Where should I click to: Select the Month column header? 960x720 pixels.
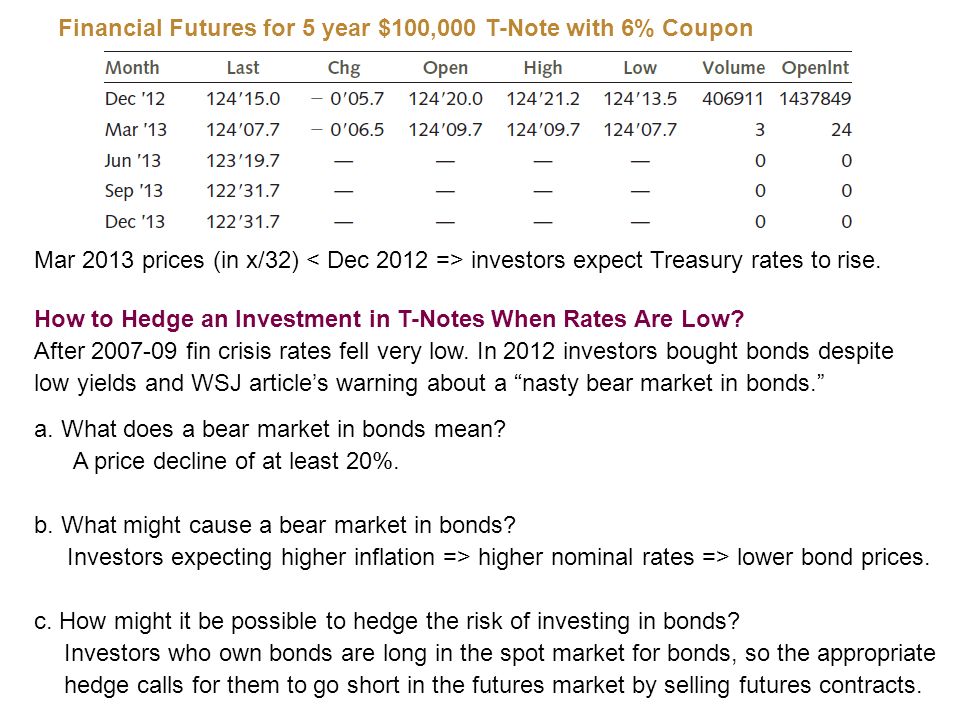[x=132, y=67]
